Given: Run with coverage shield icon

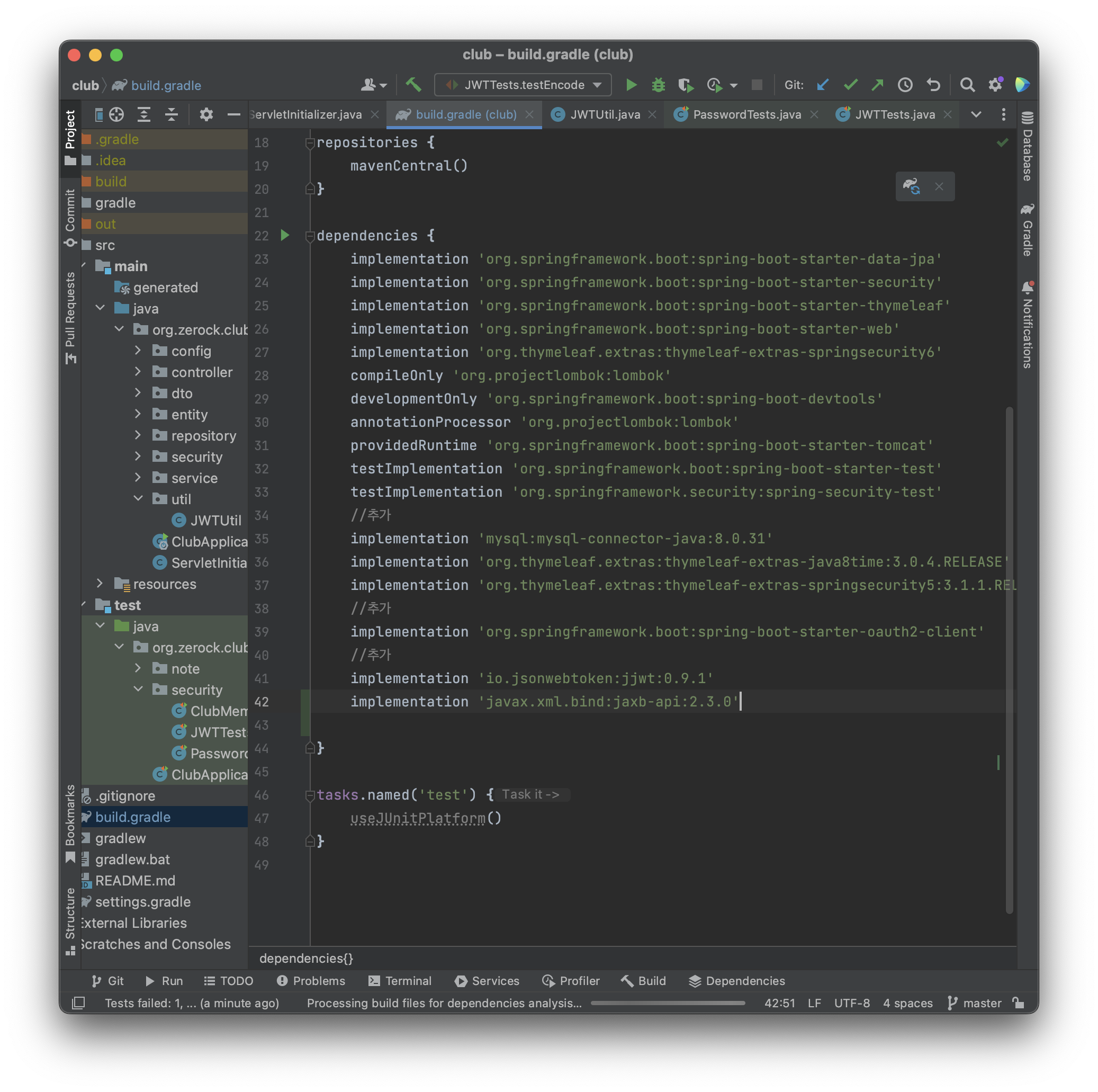Looking at the screenshot, I should click(x=686, y=85).
